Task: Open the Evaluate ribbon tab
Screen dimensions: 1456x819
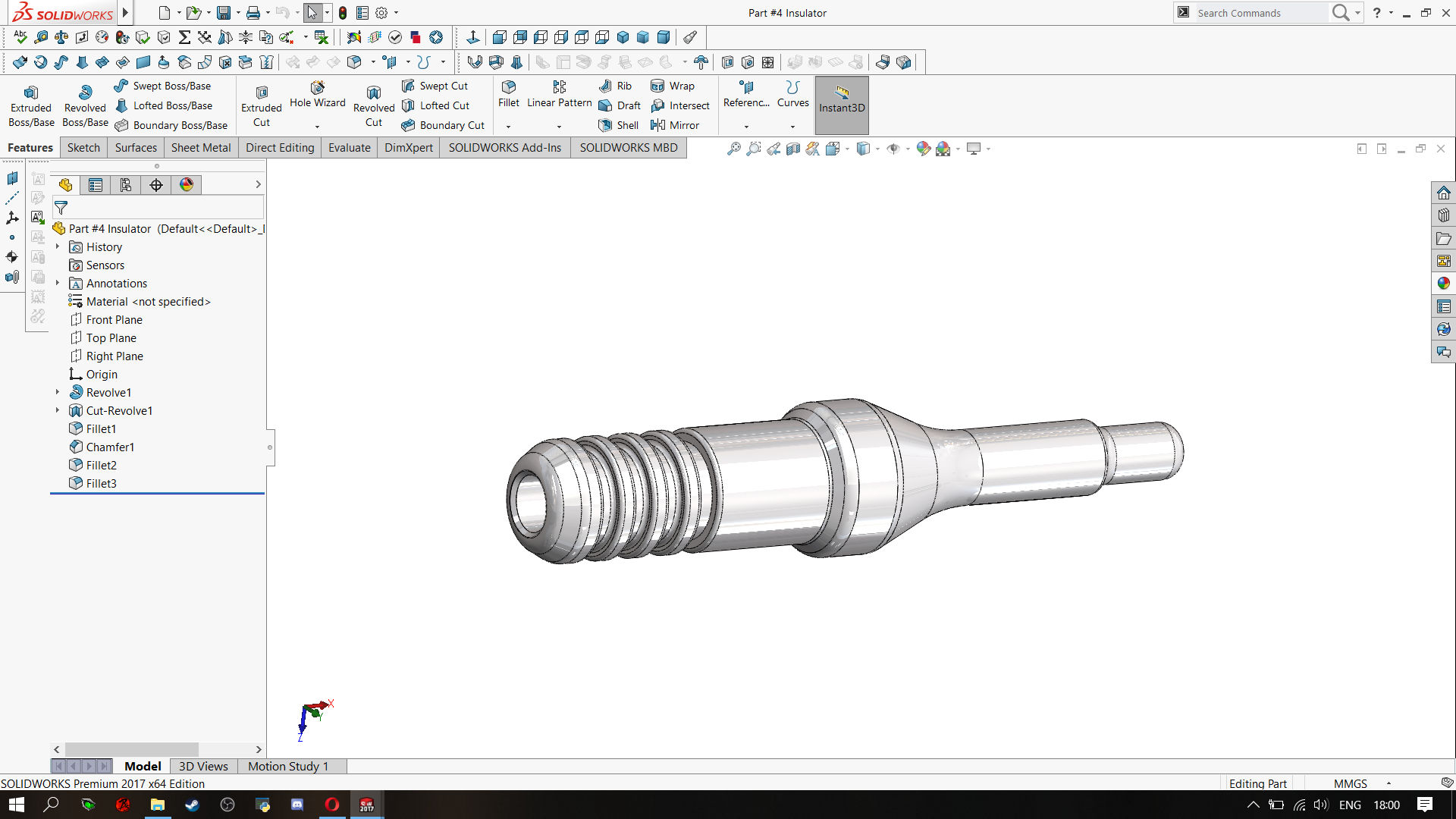Action: tap(349, 148)
